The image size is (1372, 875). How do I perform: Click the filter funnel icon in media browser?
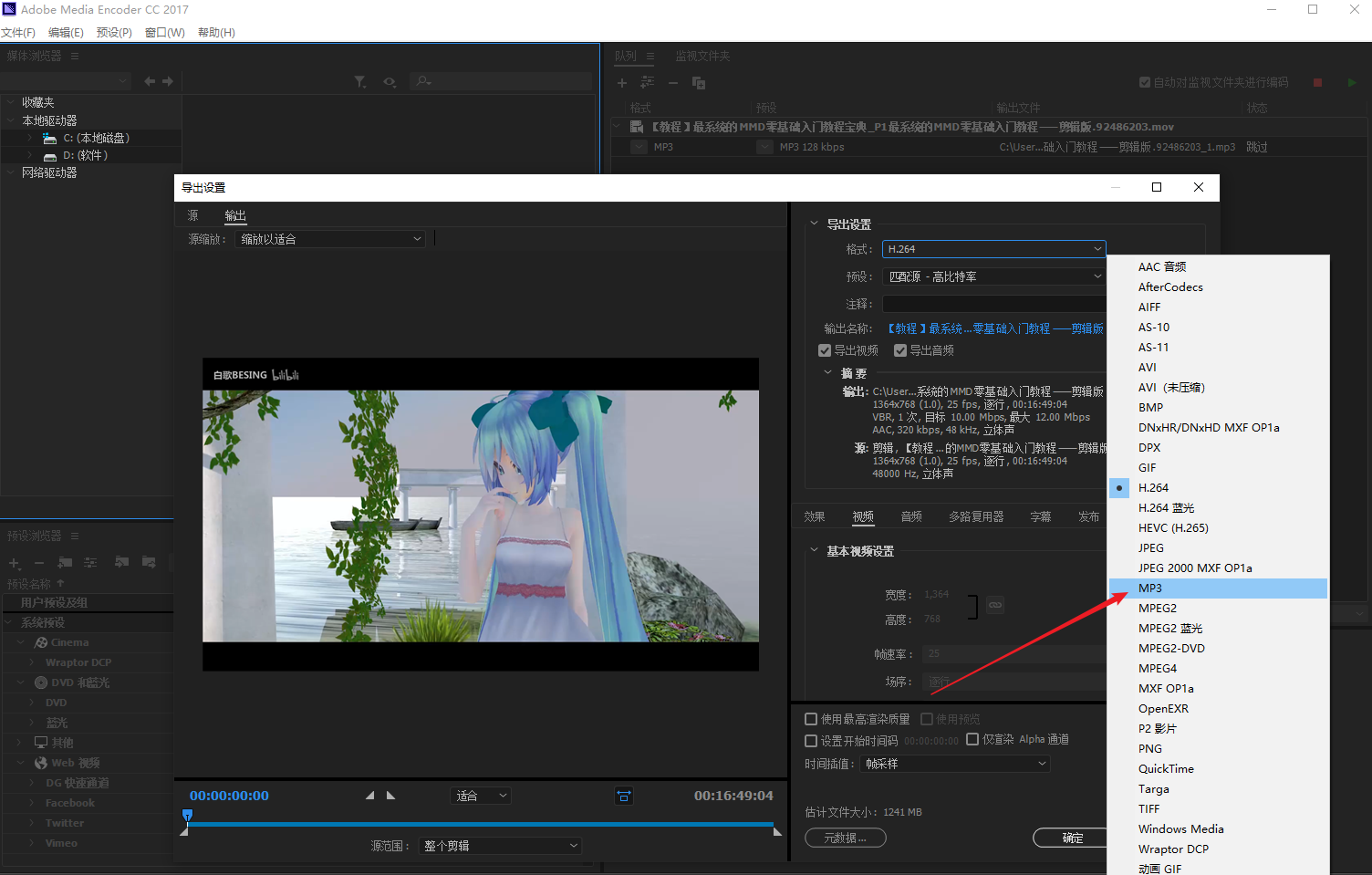pos(360,82)
